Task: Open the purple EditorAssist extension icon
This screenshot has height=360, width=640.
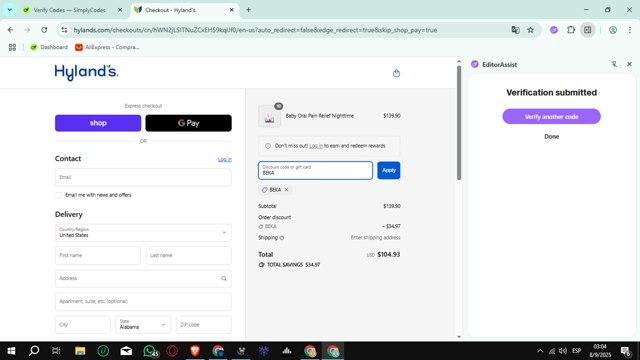Action: (553, 30)
